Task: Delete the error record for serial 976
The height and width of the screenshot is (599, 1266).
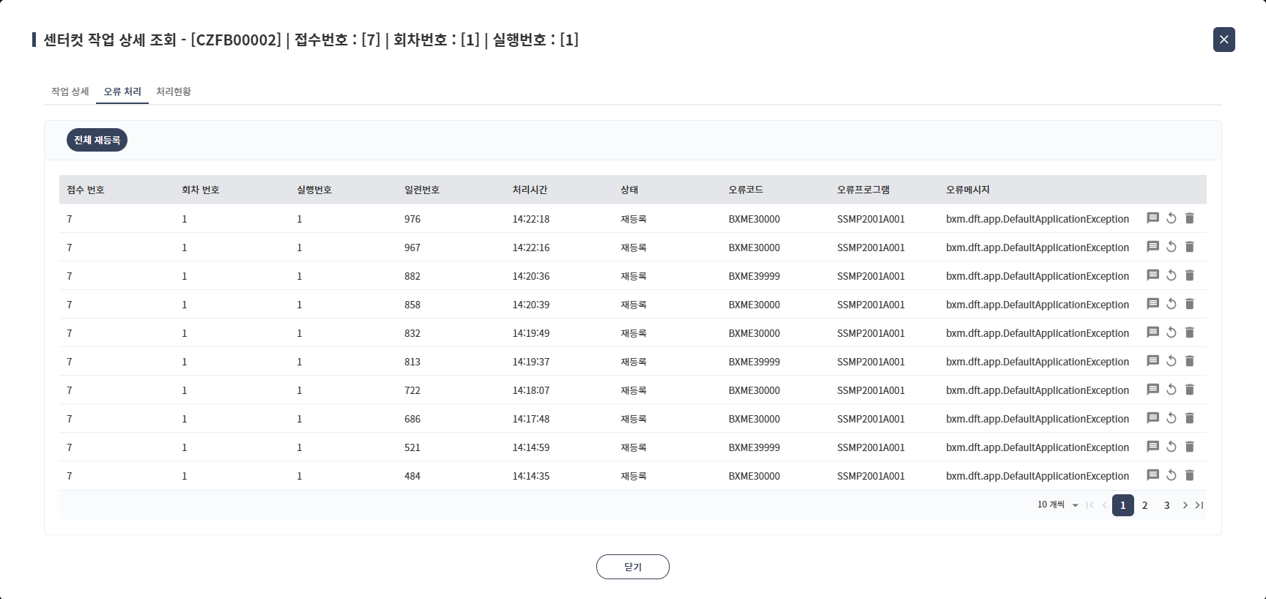Action: (x=1188, y=218)
